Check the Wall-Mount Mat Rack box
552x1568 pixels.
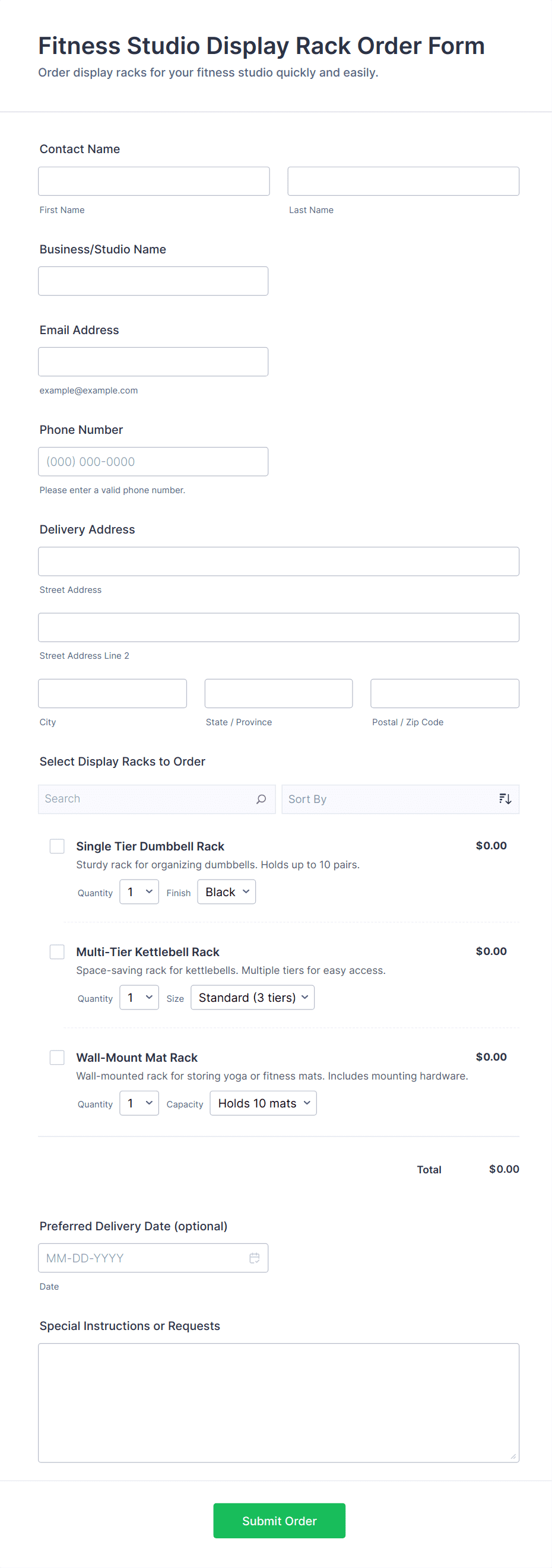click(57, 1058)
